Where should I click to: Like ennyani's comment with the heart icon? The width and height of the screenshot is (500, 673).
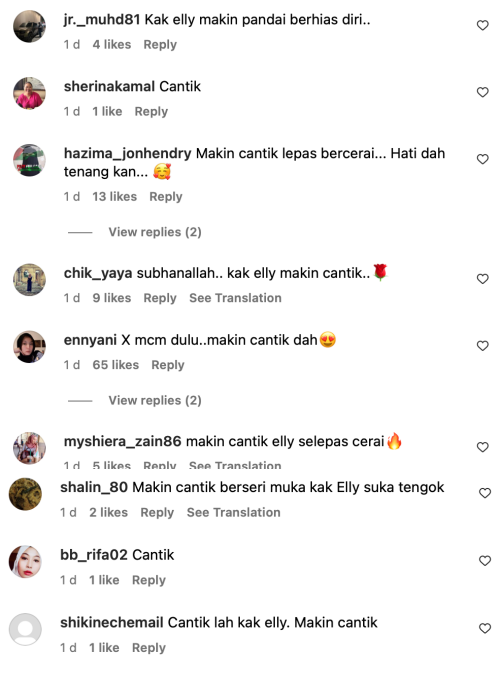[482, 346]
